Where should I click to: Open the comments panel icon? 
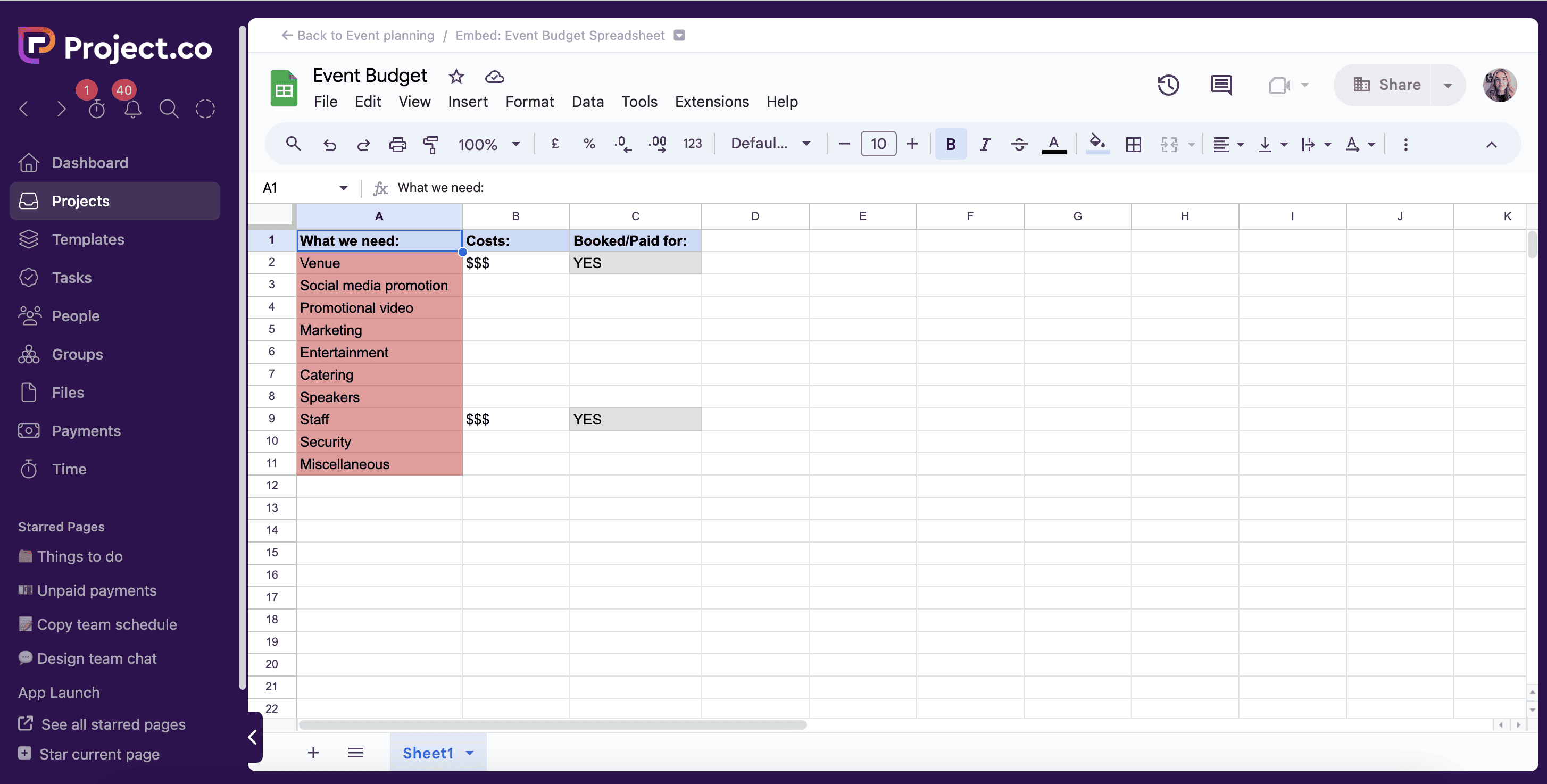[1221, 85]
